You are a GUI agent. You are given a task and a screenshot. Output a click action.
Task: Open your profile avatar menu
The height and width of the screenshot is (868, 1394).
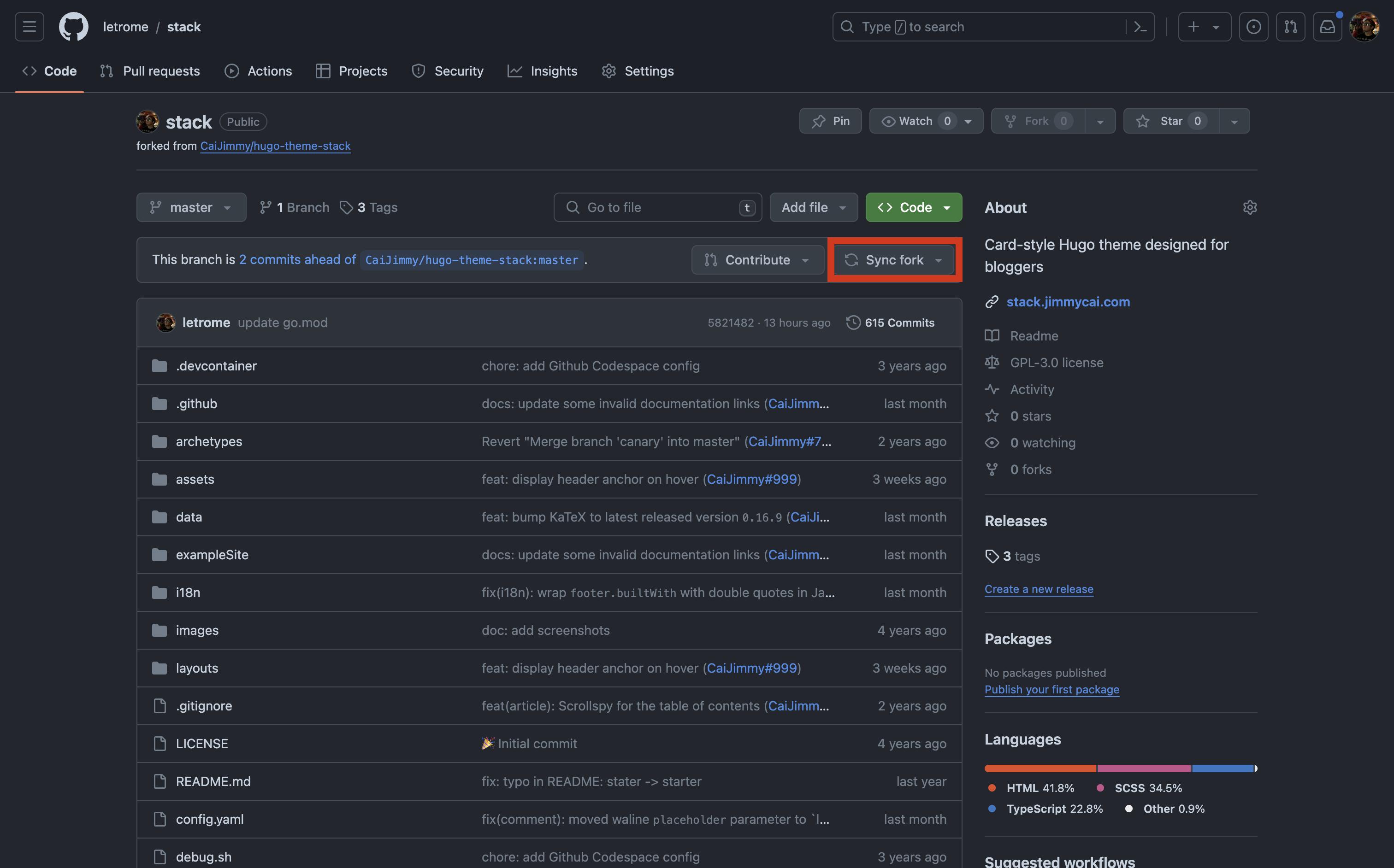pos(1365,26)
